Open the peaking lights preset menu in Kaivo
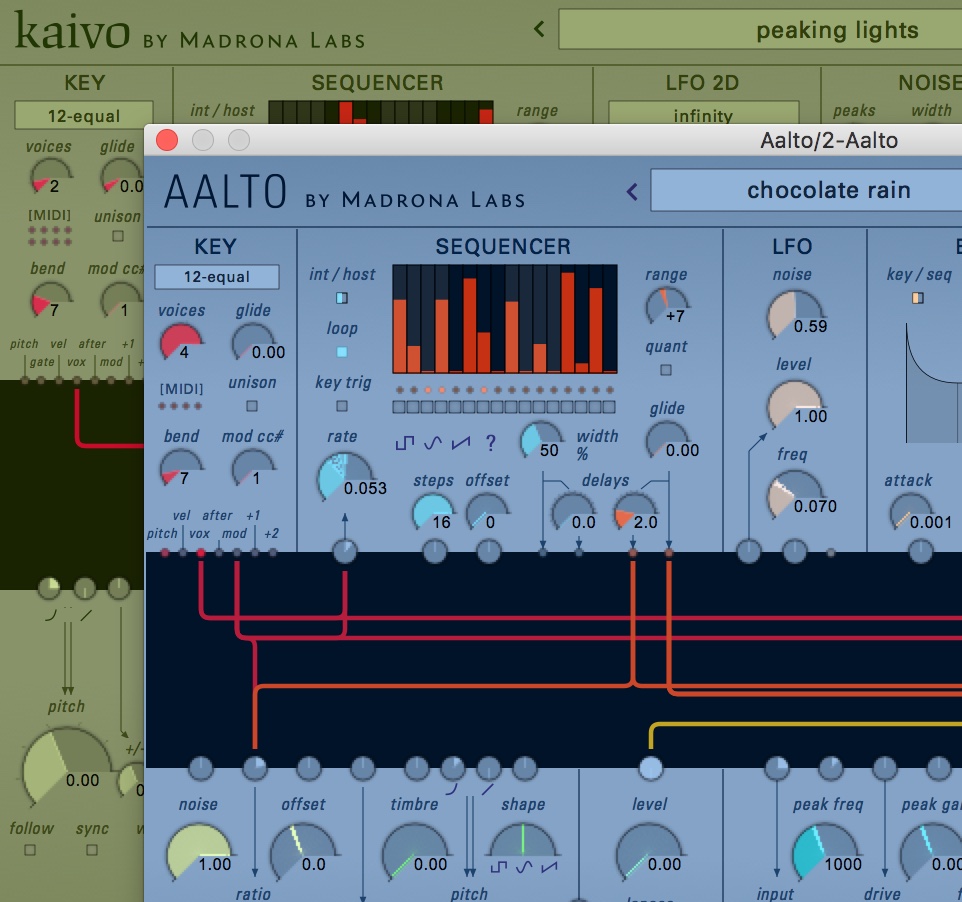The height and width of the screenshot is (902, 962). 761,29
